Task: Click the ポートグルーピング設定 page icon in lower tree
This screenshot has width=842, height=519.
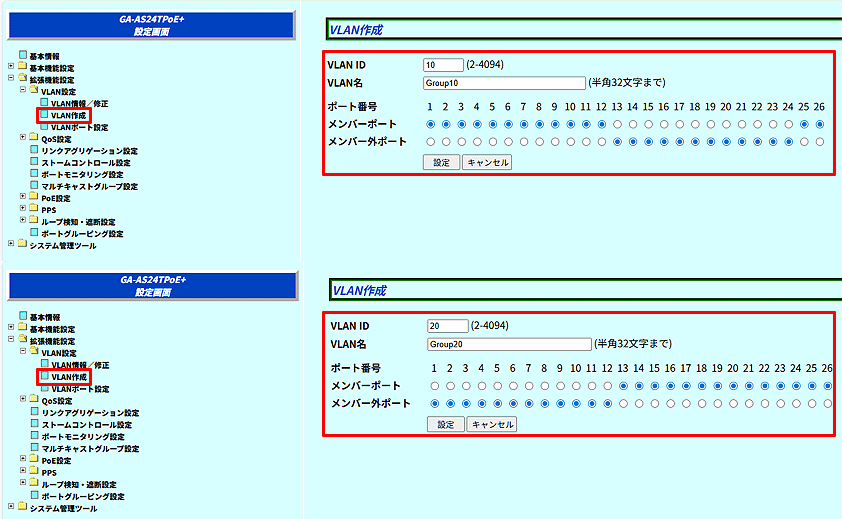Action: (34, 496)
